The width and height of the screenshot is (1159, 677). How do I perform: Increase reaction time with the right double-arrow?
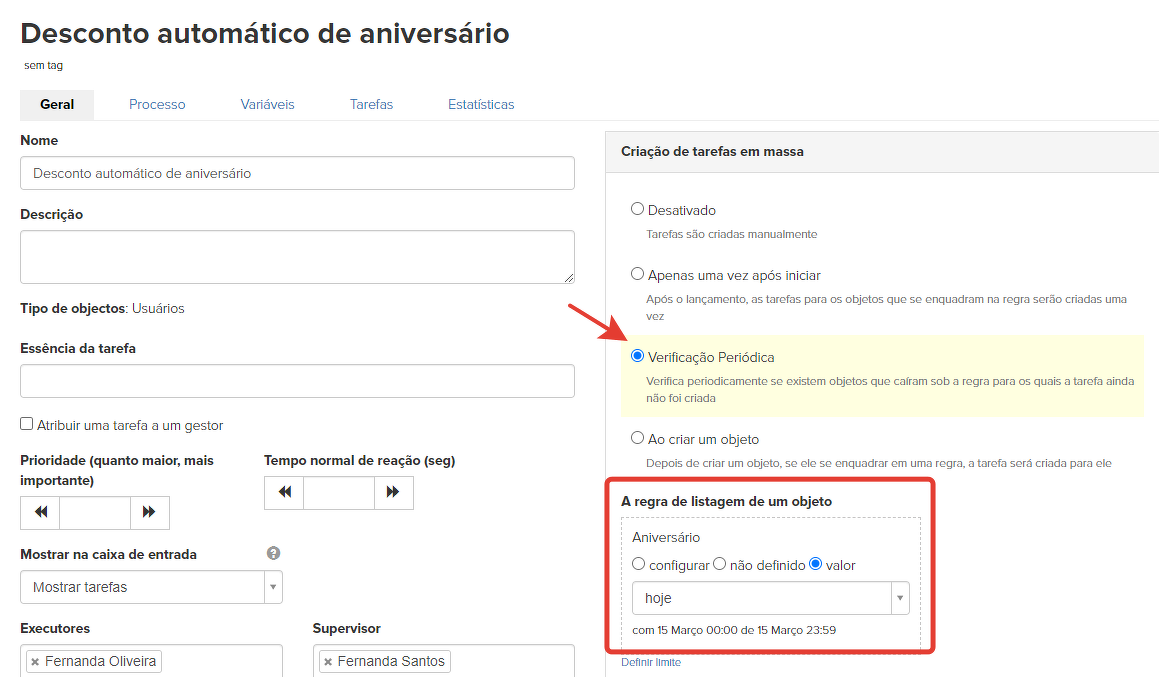393,492
